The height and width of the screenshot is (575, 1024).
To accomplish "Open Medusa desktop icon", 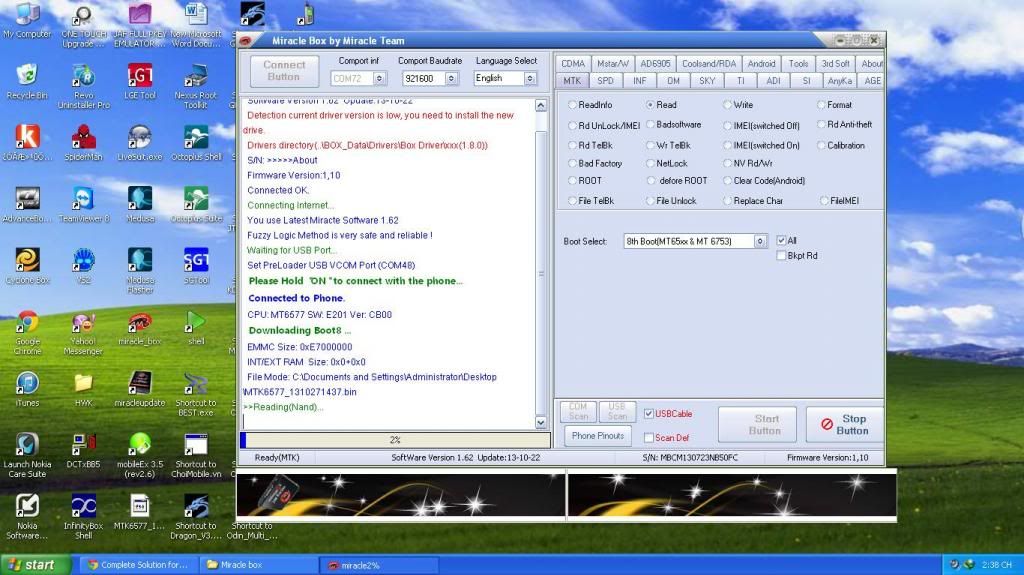I will pyautogui.click(x=140, y=205).
